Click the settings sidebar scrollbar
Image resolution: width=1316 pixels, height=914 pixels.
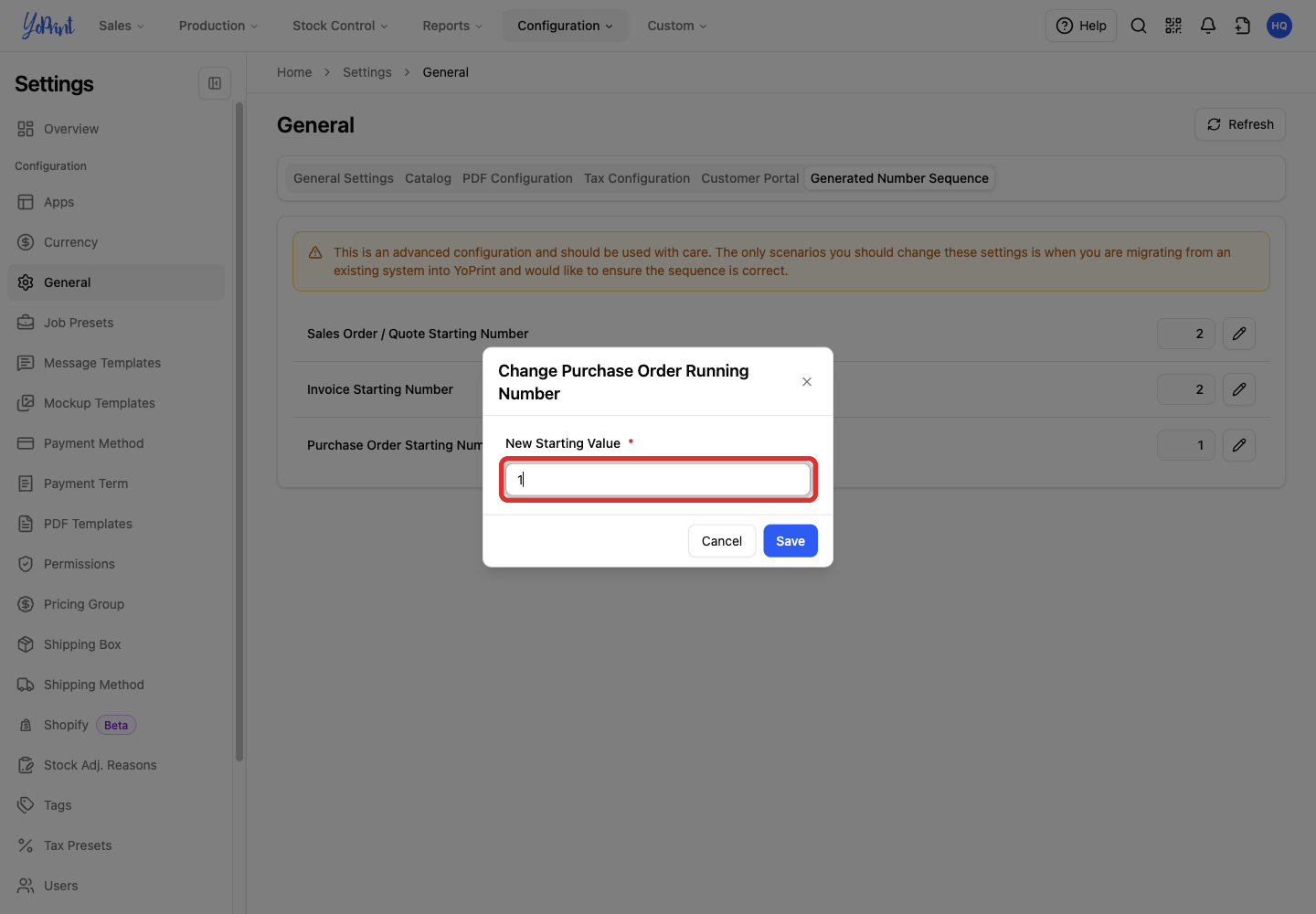[239, 431]
